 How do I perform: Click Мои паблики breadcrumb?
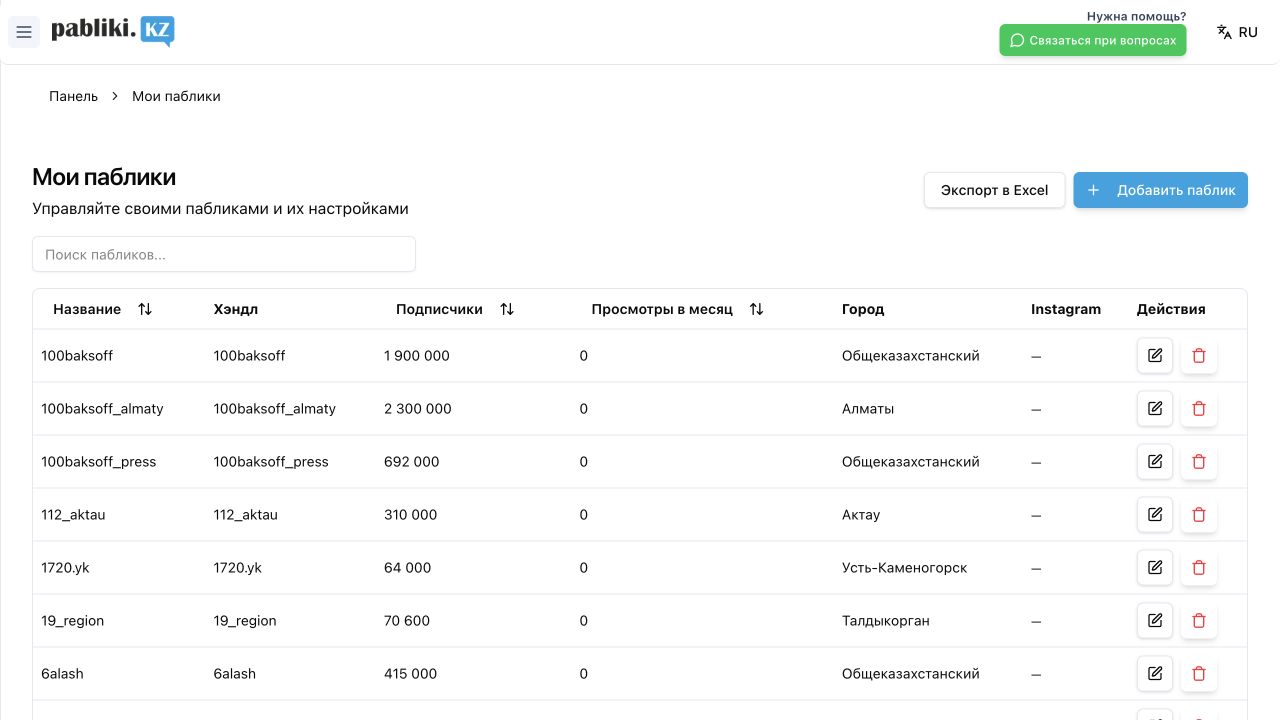176,96
